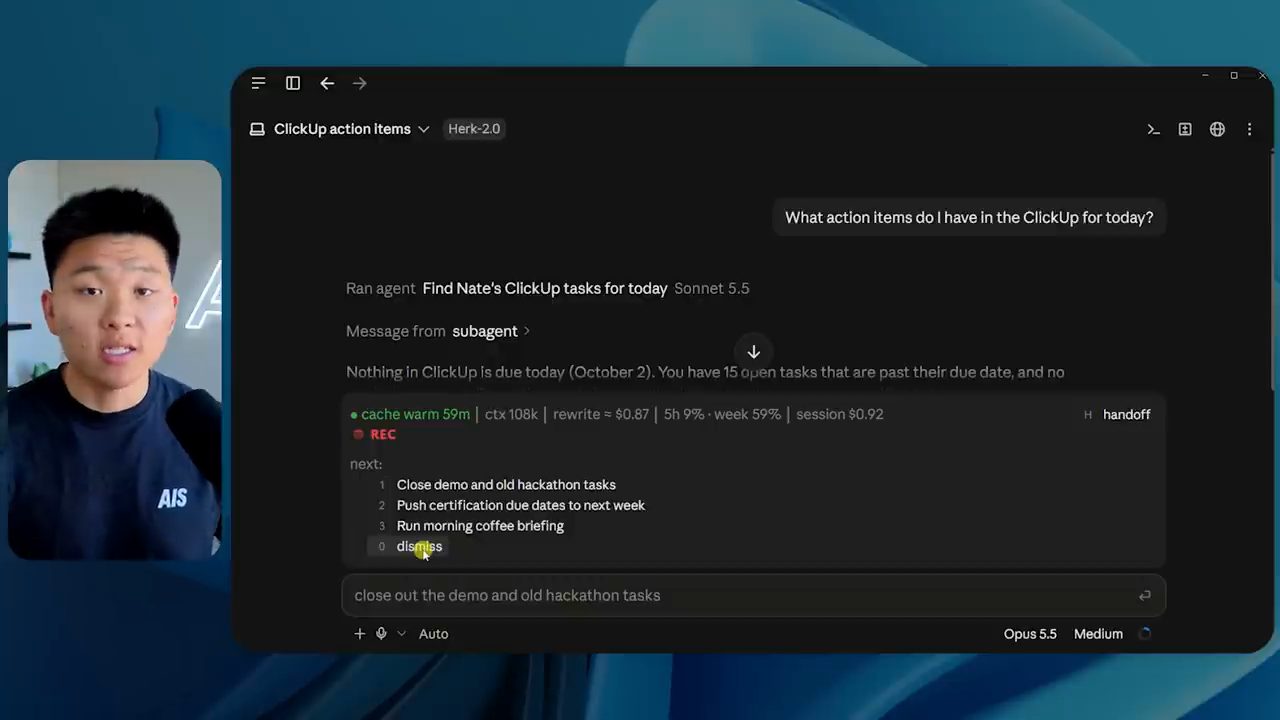Choose 'Push certification due dates to next week'
The image size is (1280, 720).
[520, 505]
